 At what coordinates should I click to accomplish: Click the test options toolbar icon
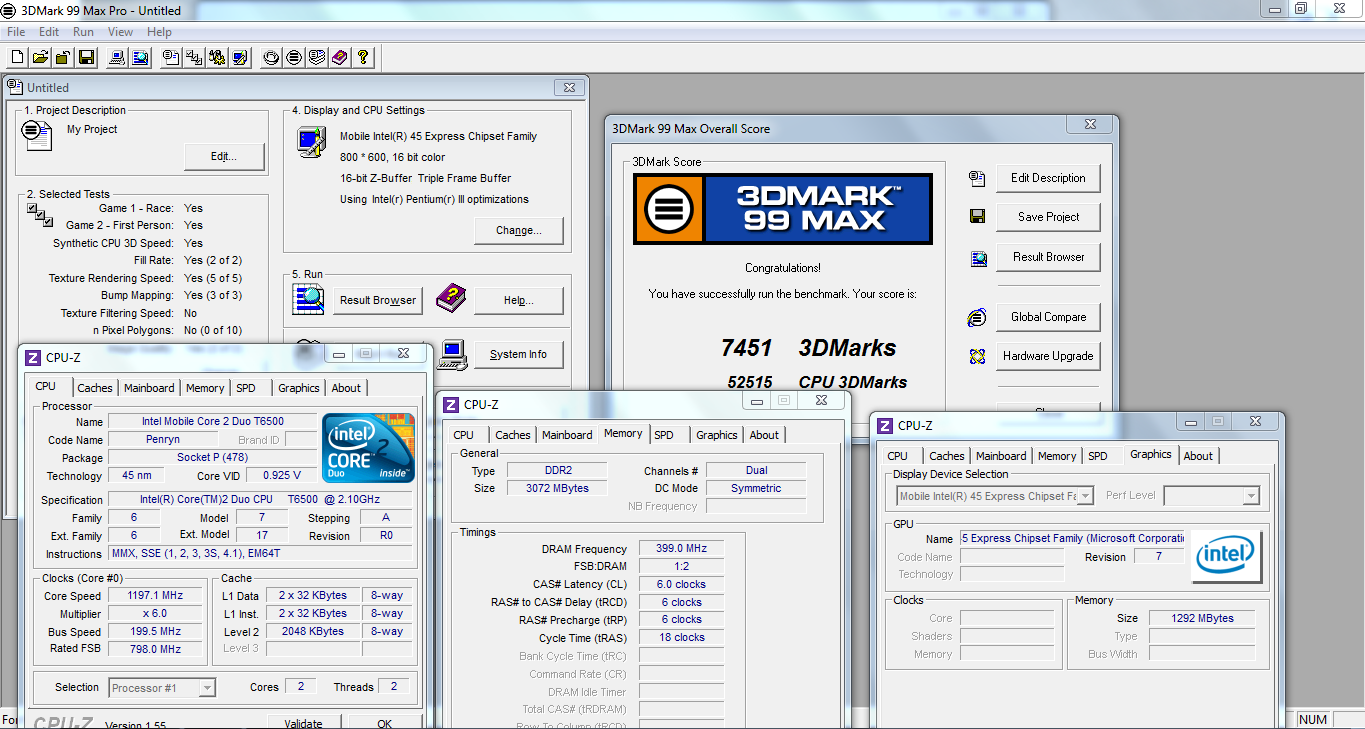pos(217,58)
